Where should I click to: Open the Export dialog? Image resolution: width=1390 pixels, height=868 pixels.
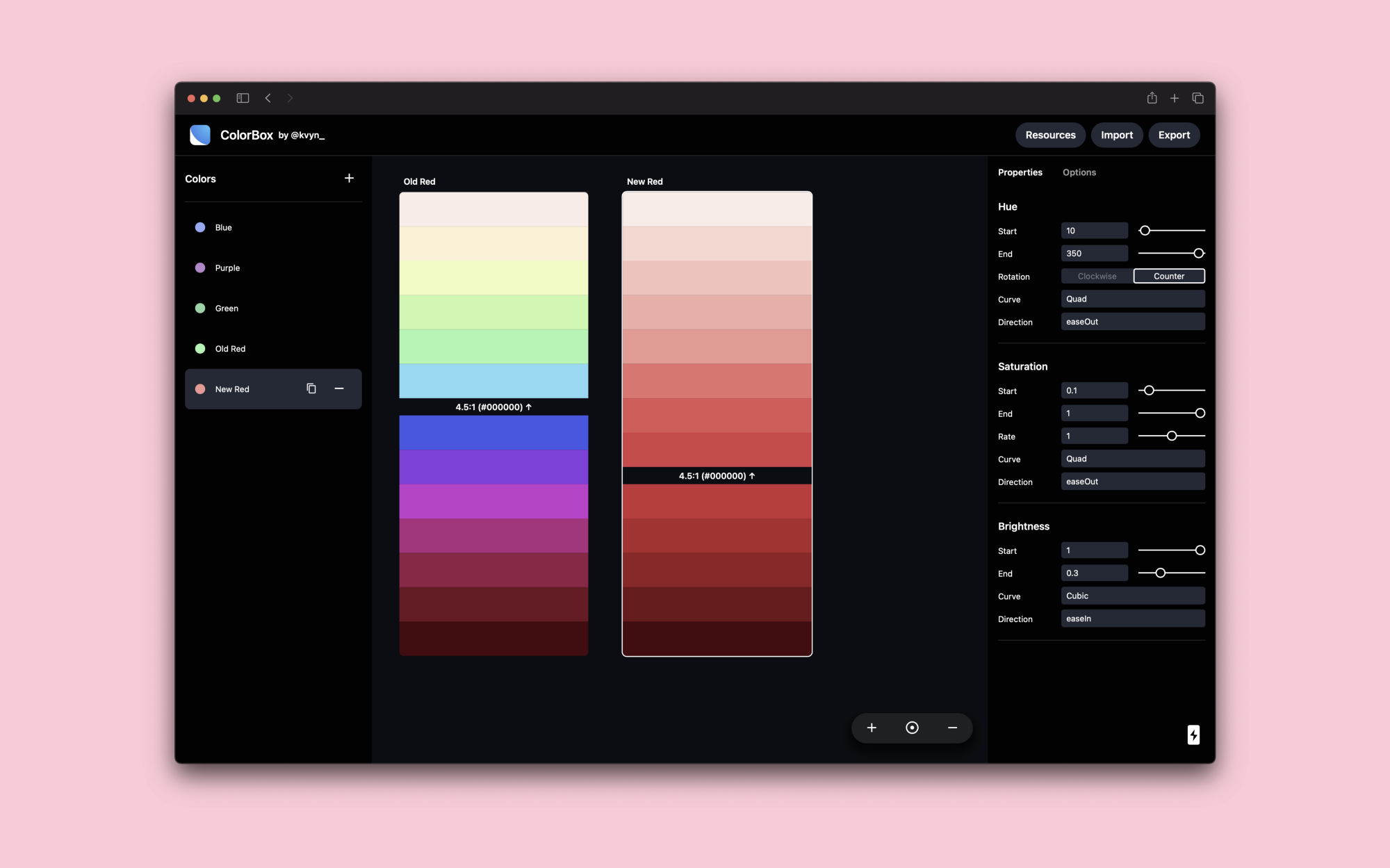pyautogui.click(x=1174, y=135)
